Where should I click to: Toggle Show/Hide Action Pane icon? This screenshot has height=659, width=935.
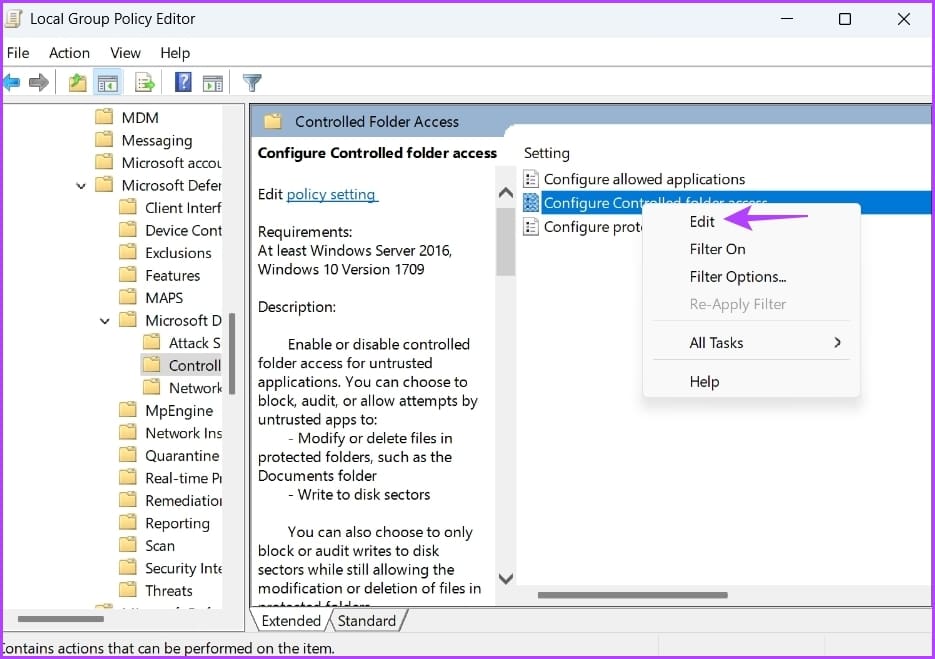coord(213,83)
